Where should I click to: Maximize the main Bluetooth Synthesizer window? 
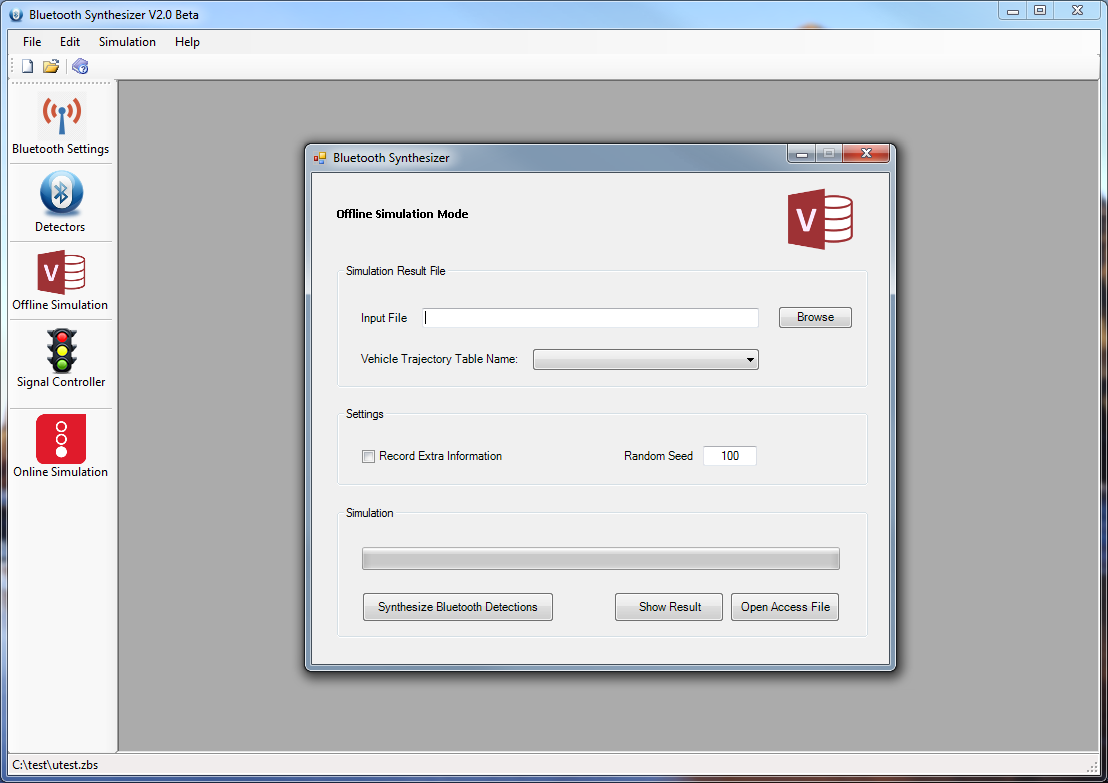[x=1039, y=11]
